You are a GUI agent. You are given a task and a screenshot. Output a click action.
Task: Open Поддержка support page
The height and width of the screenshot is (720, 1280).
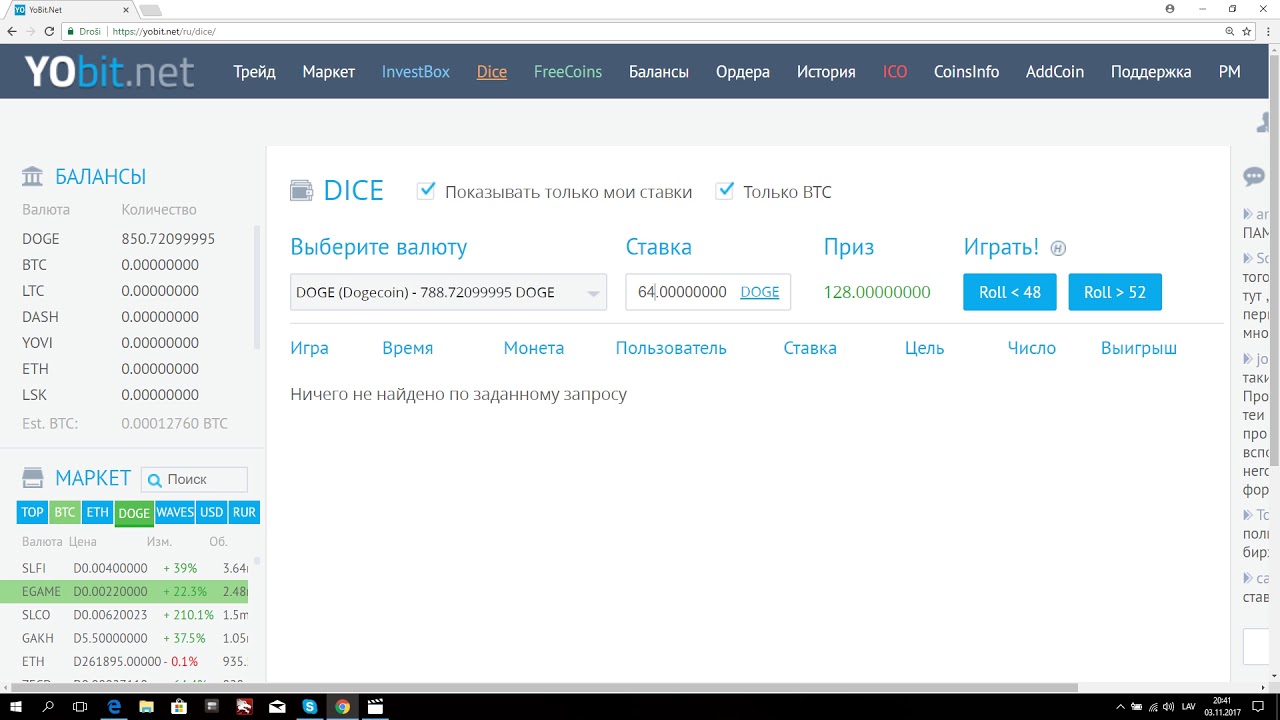[x=1151, y=72]
